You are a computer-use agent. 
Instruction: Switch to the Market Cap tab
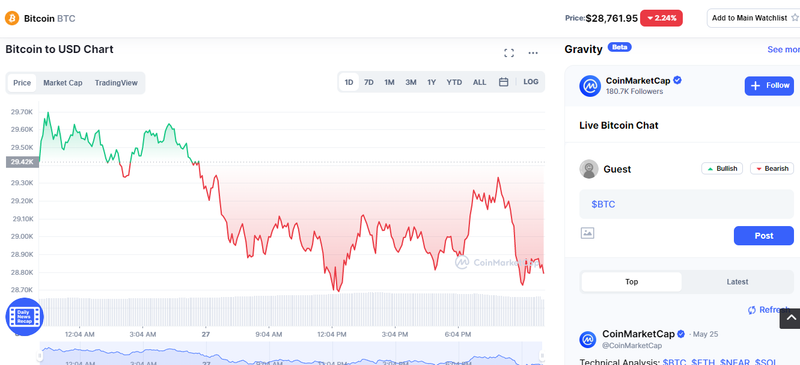63,83
